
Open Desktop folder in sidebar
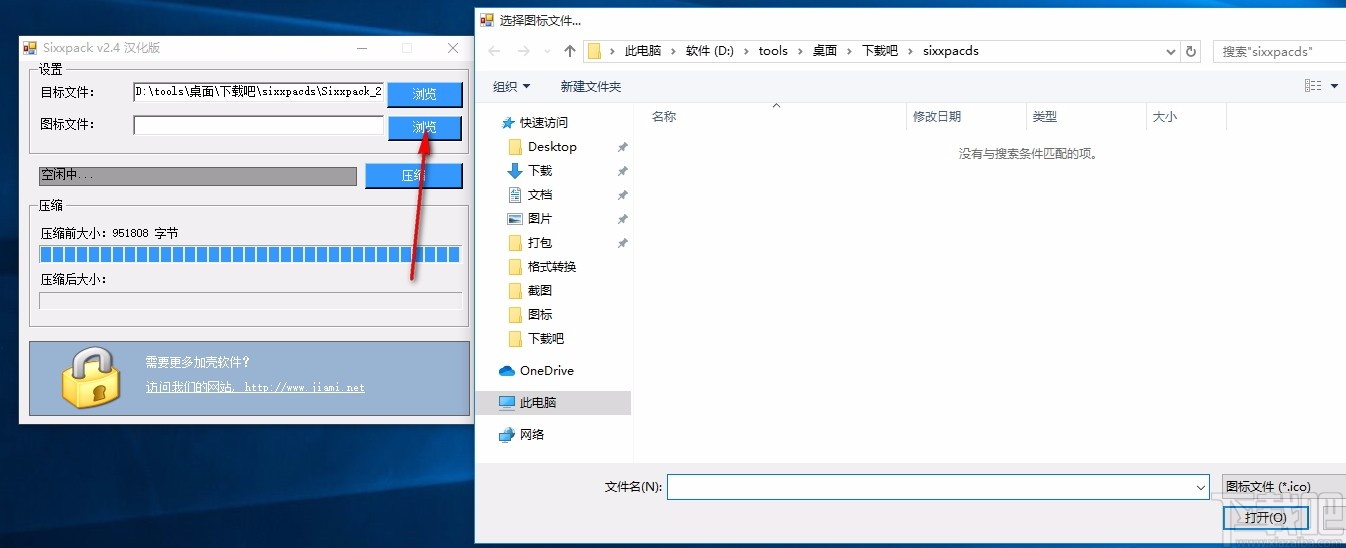pyautogui.click(x=552, y=146)
